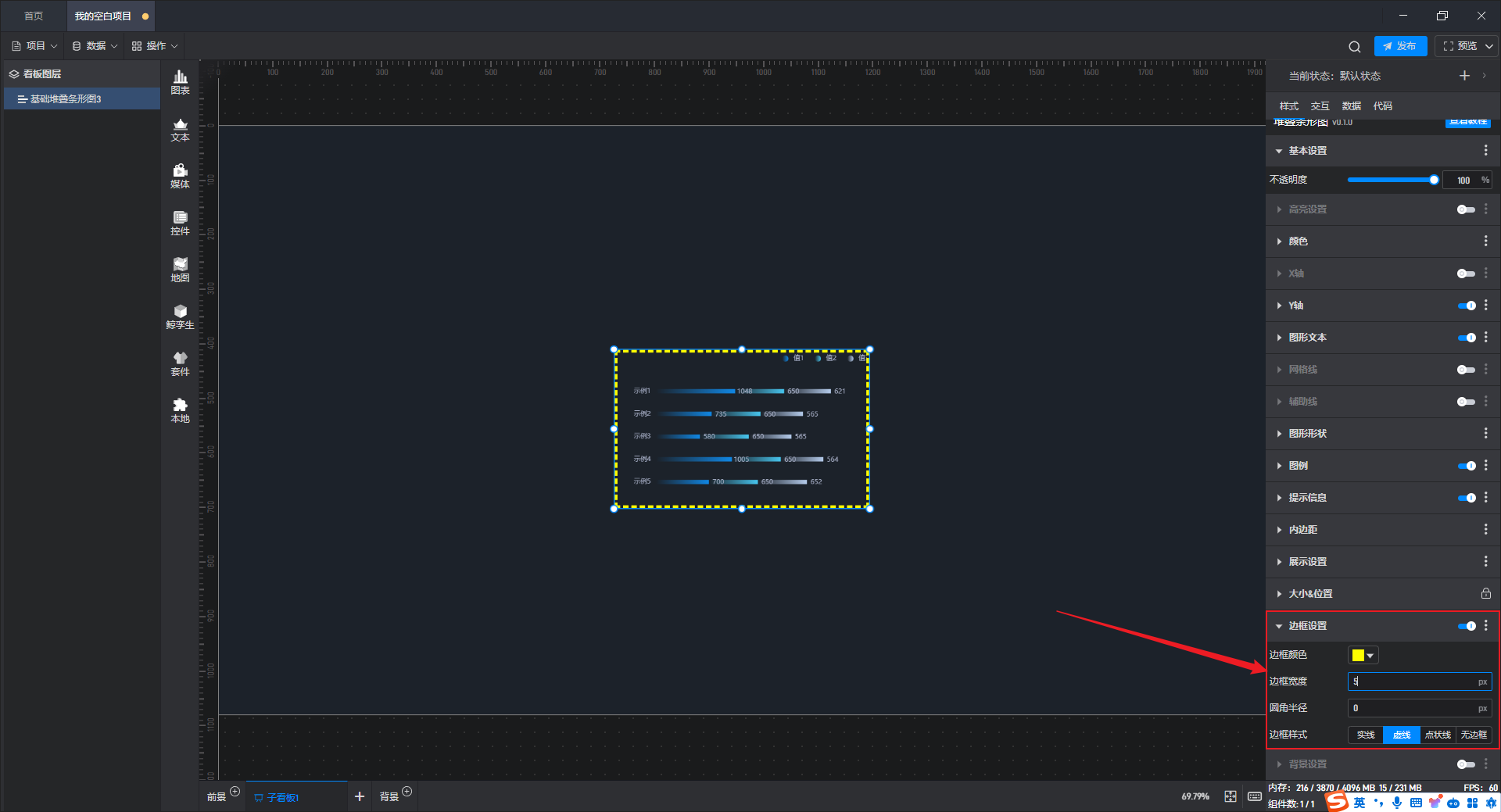The height and width of the screenshot is (812, 1501).
Task: Expand the 内边距 section
Action: (x=1279, y=530)
